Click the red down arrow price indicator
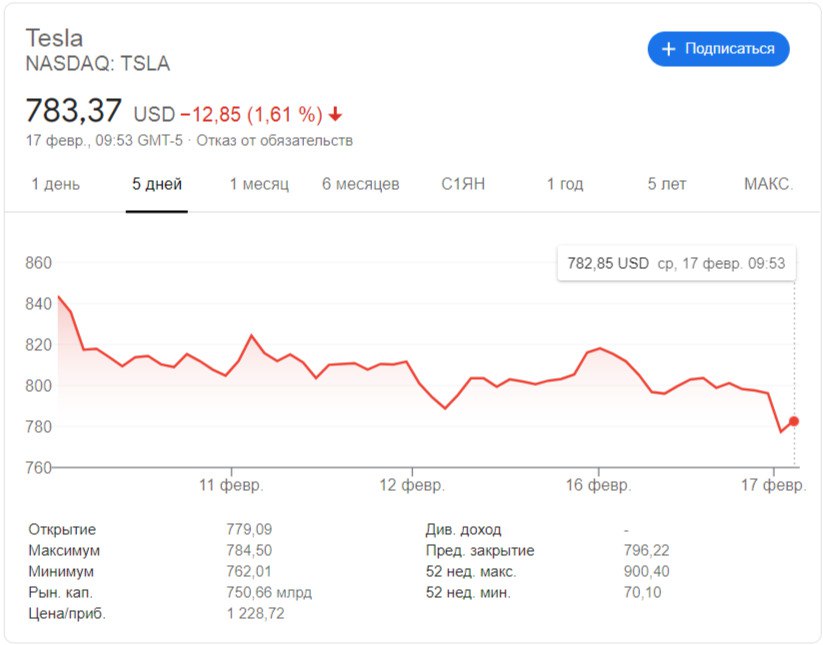 (335, 114)
